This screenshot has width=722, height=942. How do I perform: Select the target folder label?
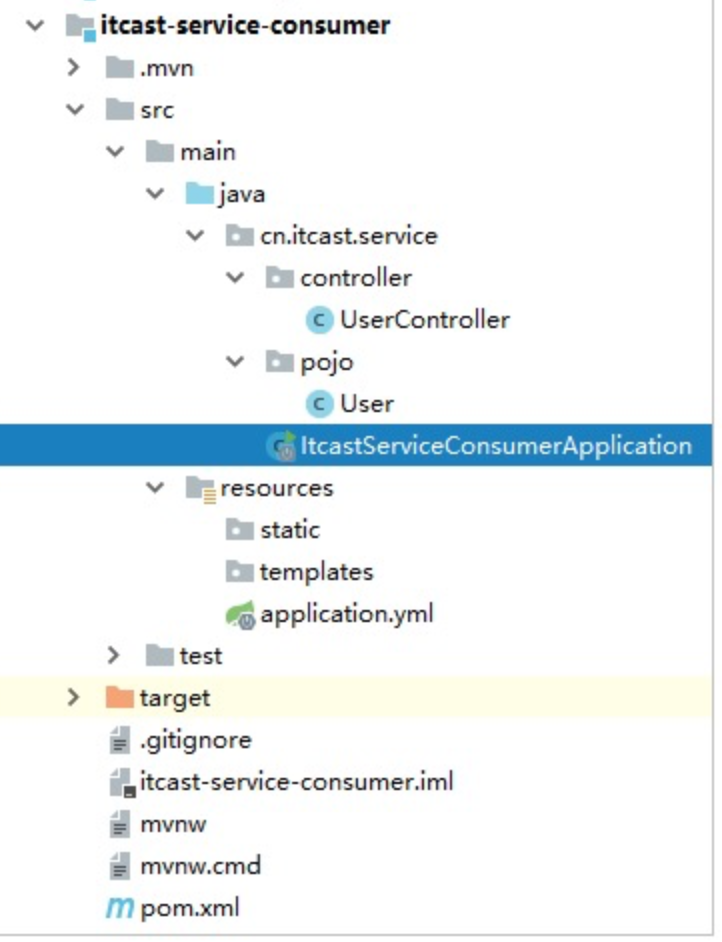click(x=175, y=699)
